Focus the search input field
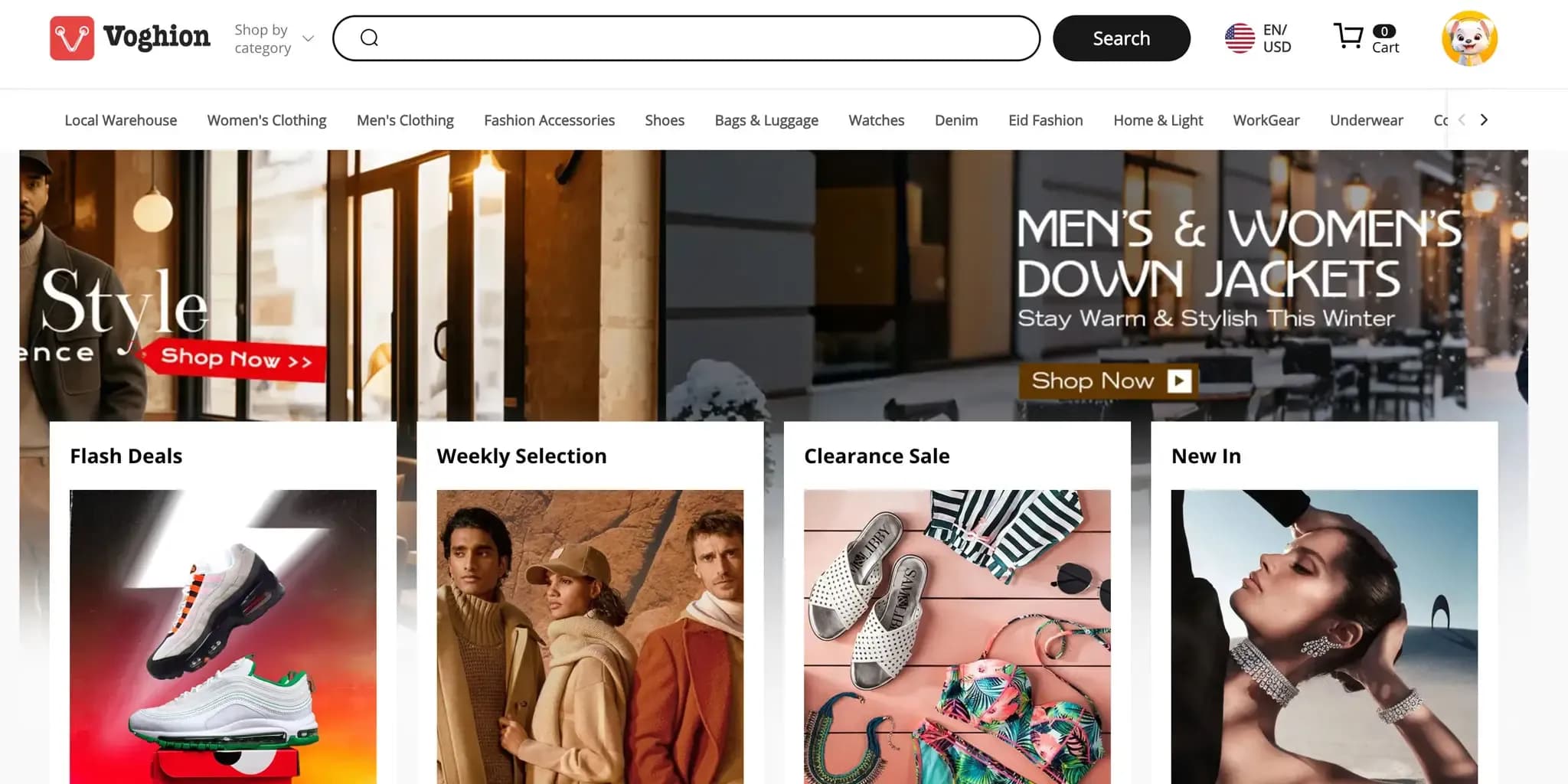Viewport: 1568px width, 784px height. pyautogui.click(x=704, y=38)
